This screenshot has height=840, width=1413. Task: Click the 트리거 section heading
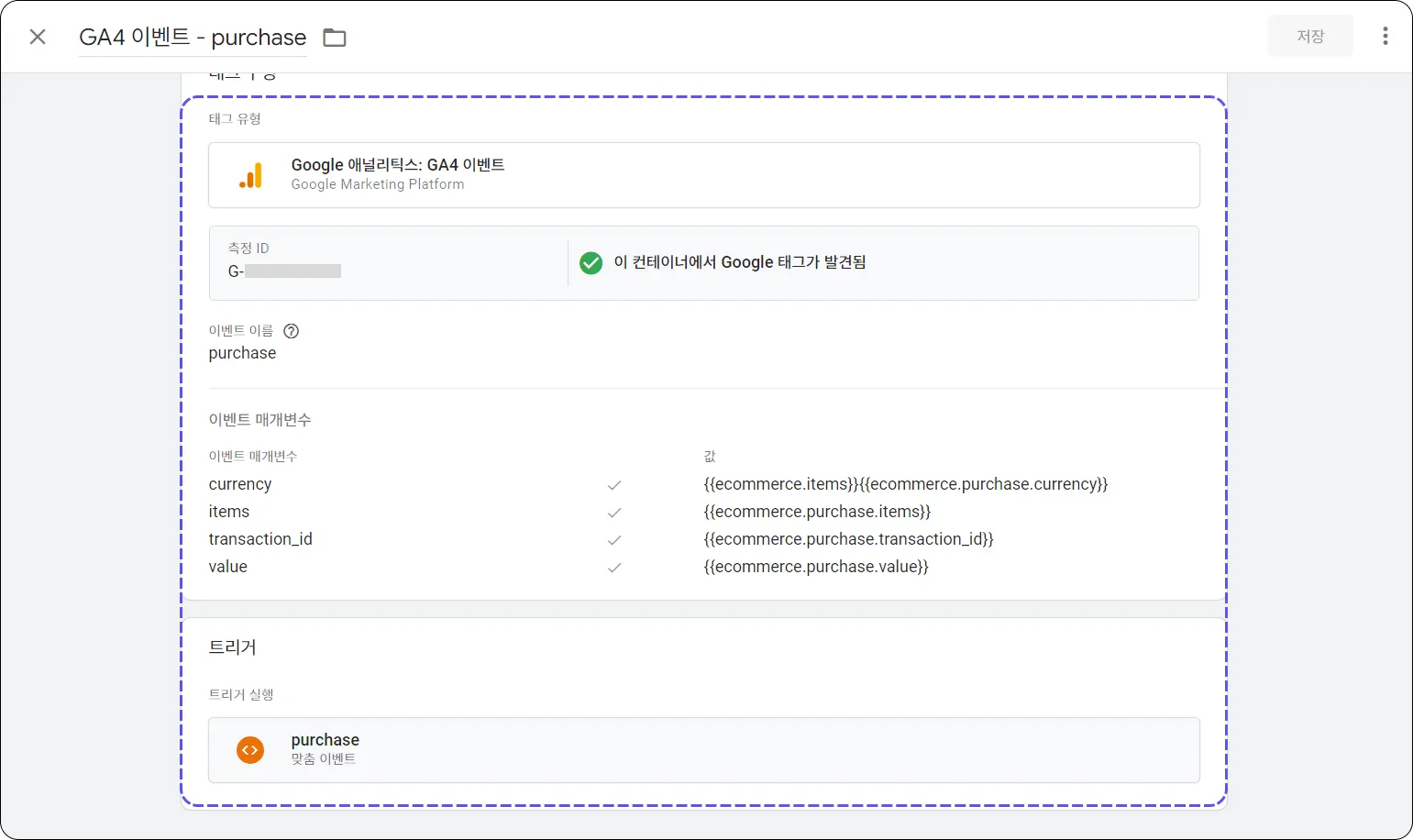[233, 647]
